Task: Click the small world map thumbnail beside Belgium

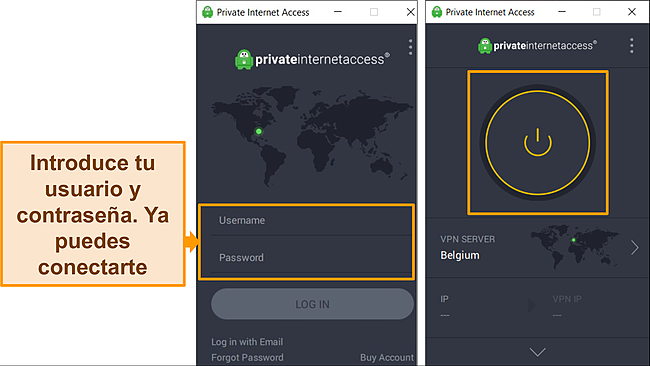Action: (575, 246)
